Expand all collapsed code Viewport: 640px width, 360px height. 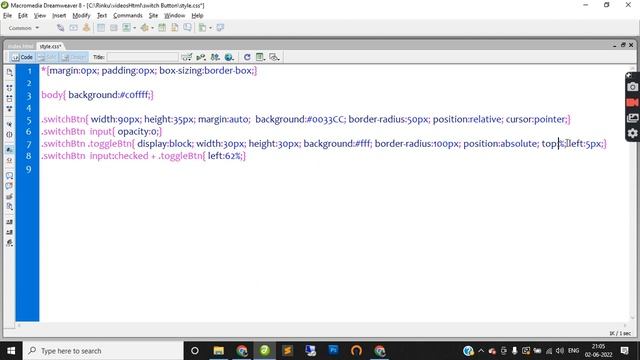tap(9, 109)
